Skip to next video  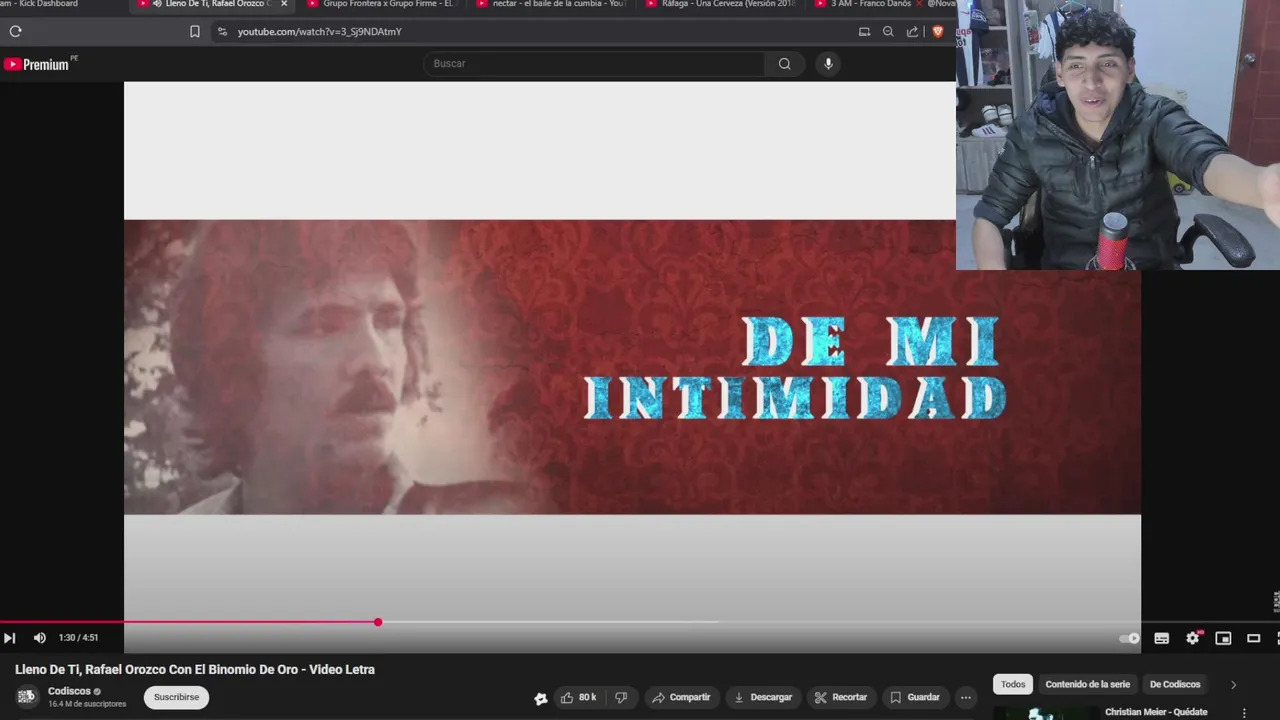coord(10,638)
